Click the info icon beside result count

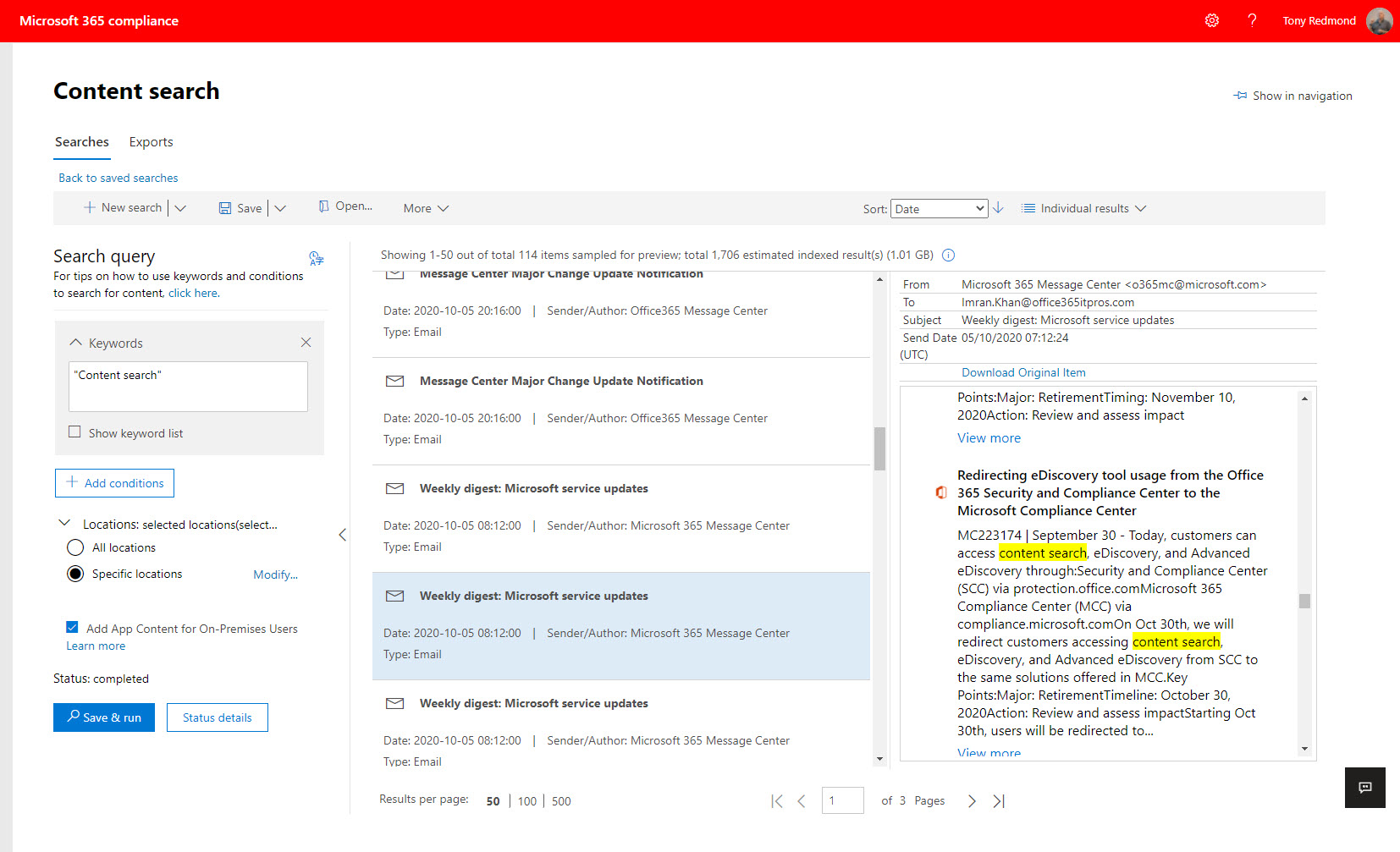tap(949, 255)
